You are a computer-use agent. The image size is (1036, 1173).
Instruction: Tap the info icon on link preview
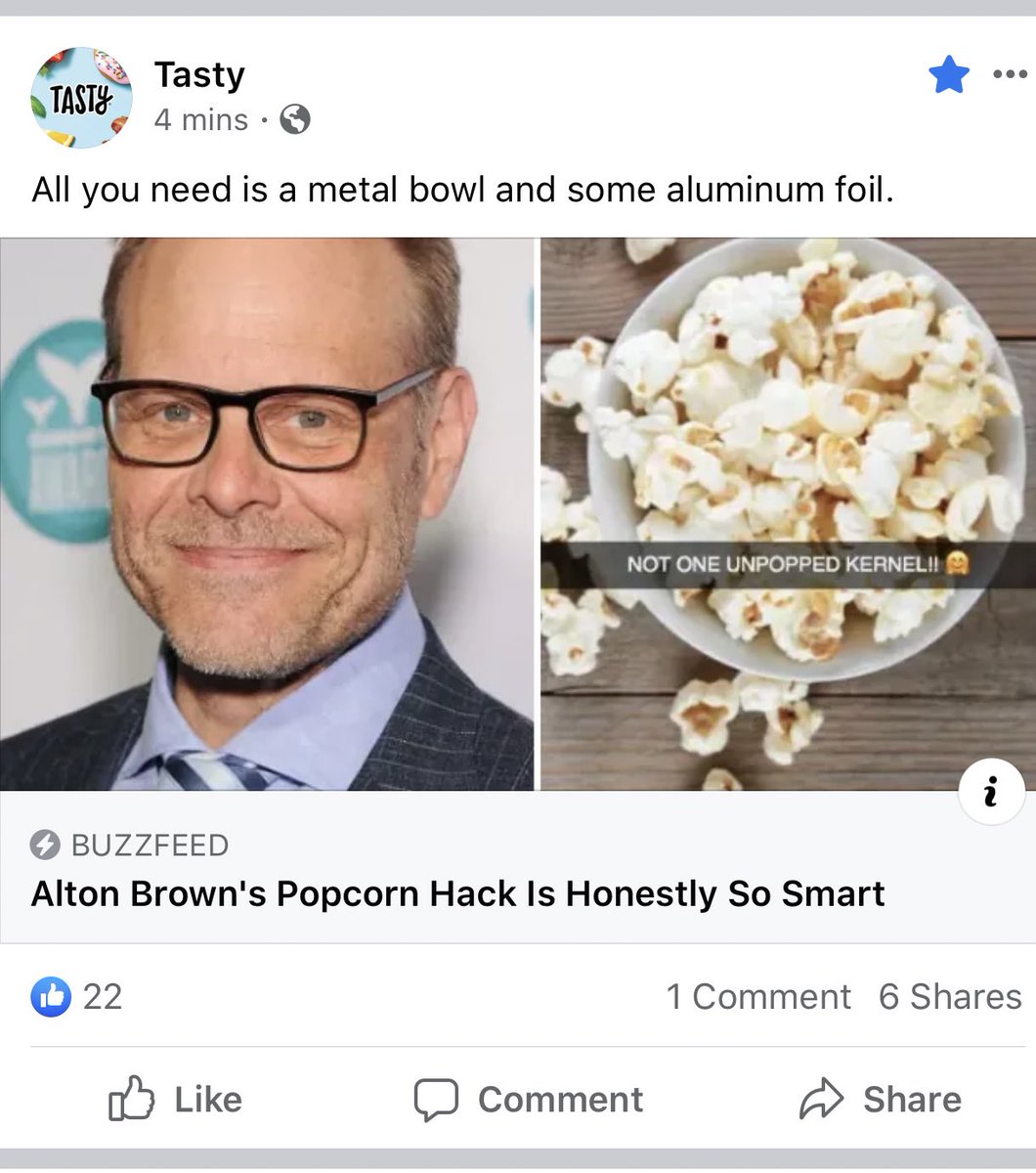click(x=992, y=792)
